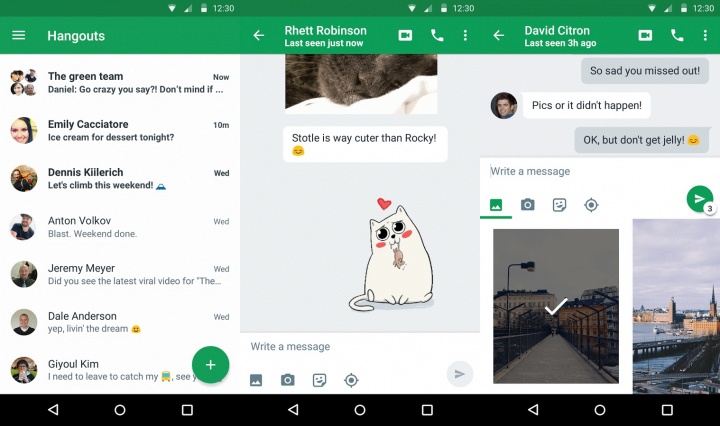The width and height of the screenshot is (720, 426).
Task: Open camera in Rhett Robinson chat
Action: coord(287,380)
